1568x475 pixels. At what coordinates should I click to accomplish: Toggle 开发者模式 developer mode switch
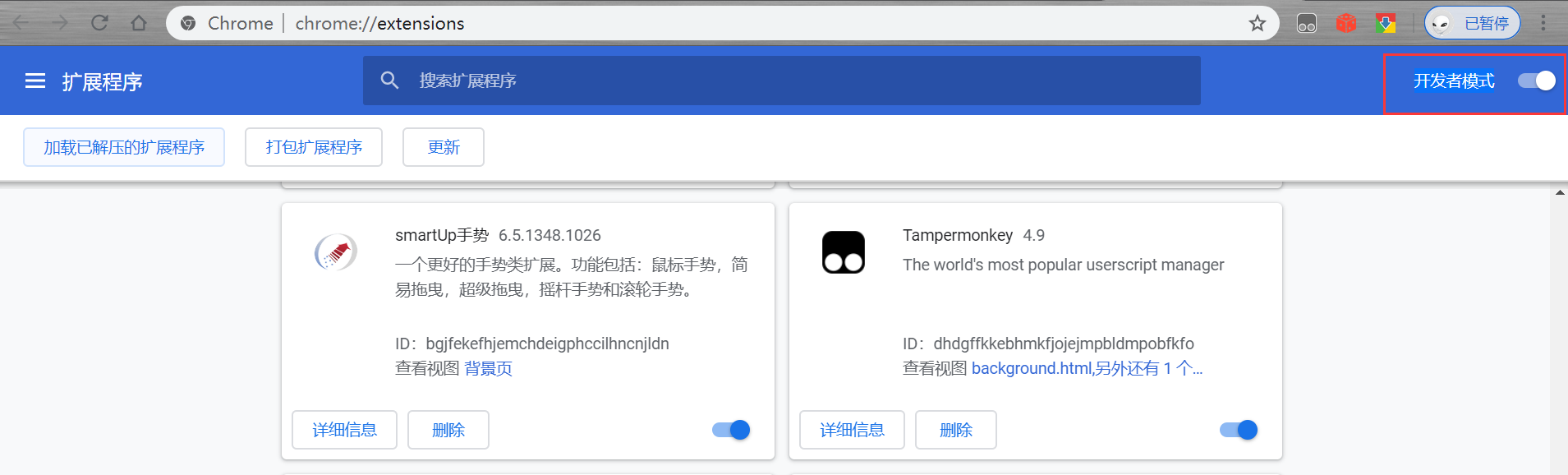(x=1537, y=81)
